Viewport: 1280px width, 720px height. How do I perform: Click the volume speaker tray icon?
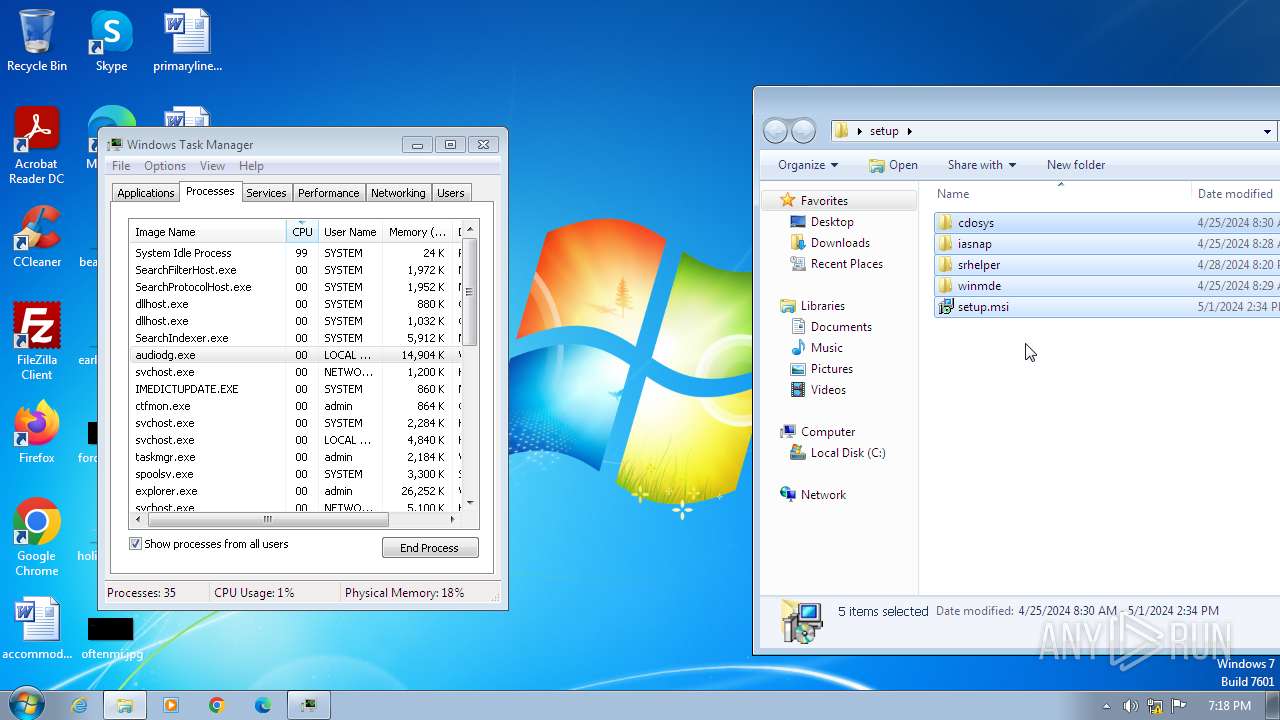tap(1130, 705)
